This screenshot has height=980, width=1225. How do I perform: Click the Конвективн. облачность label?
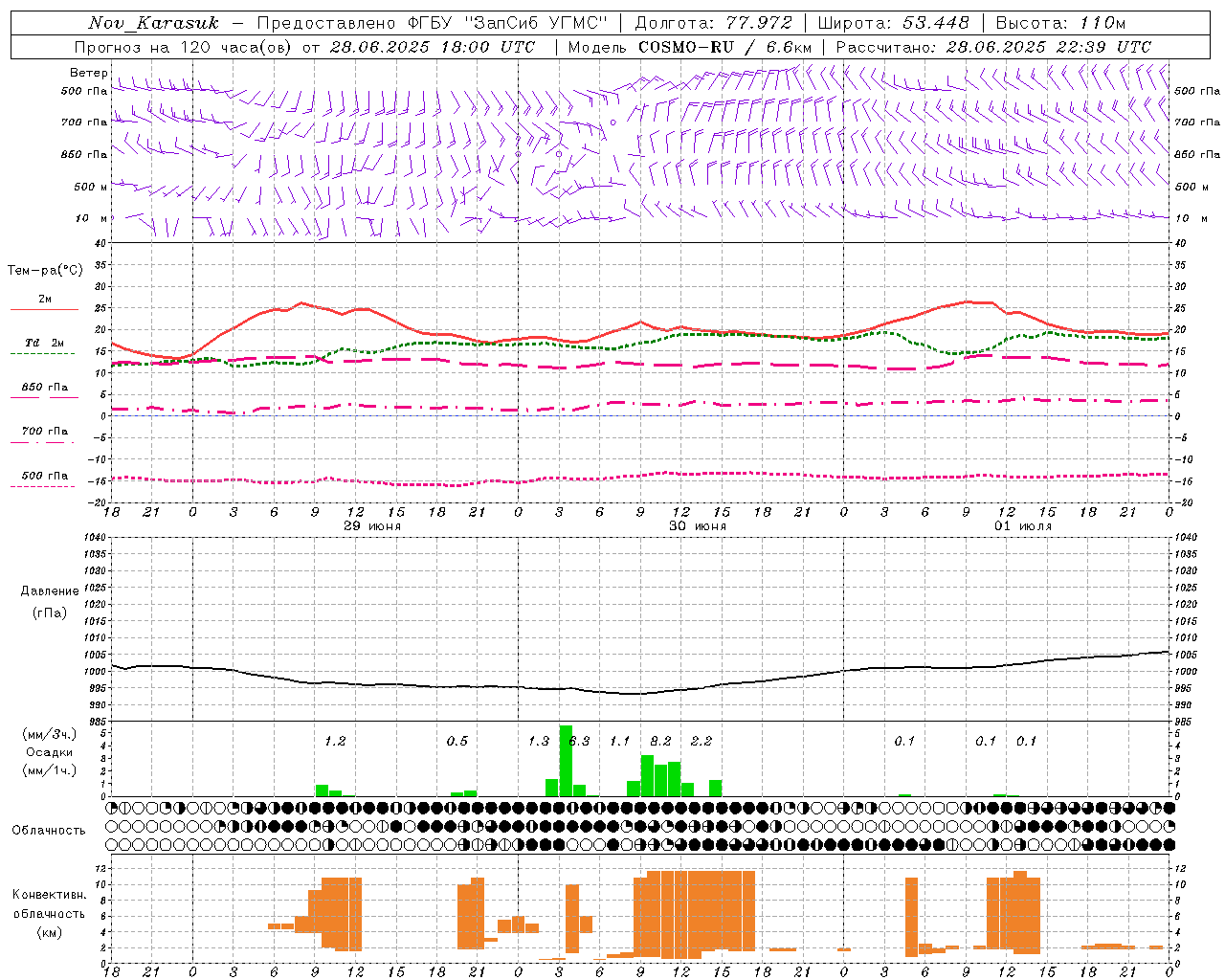click(49, 904)
